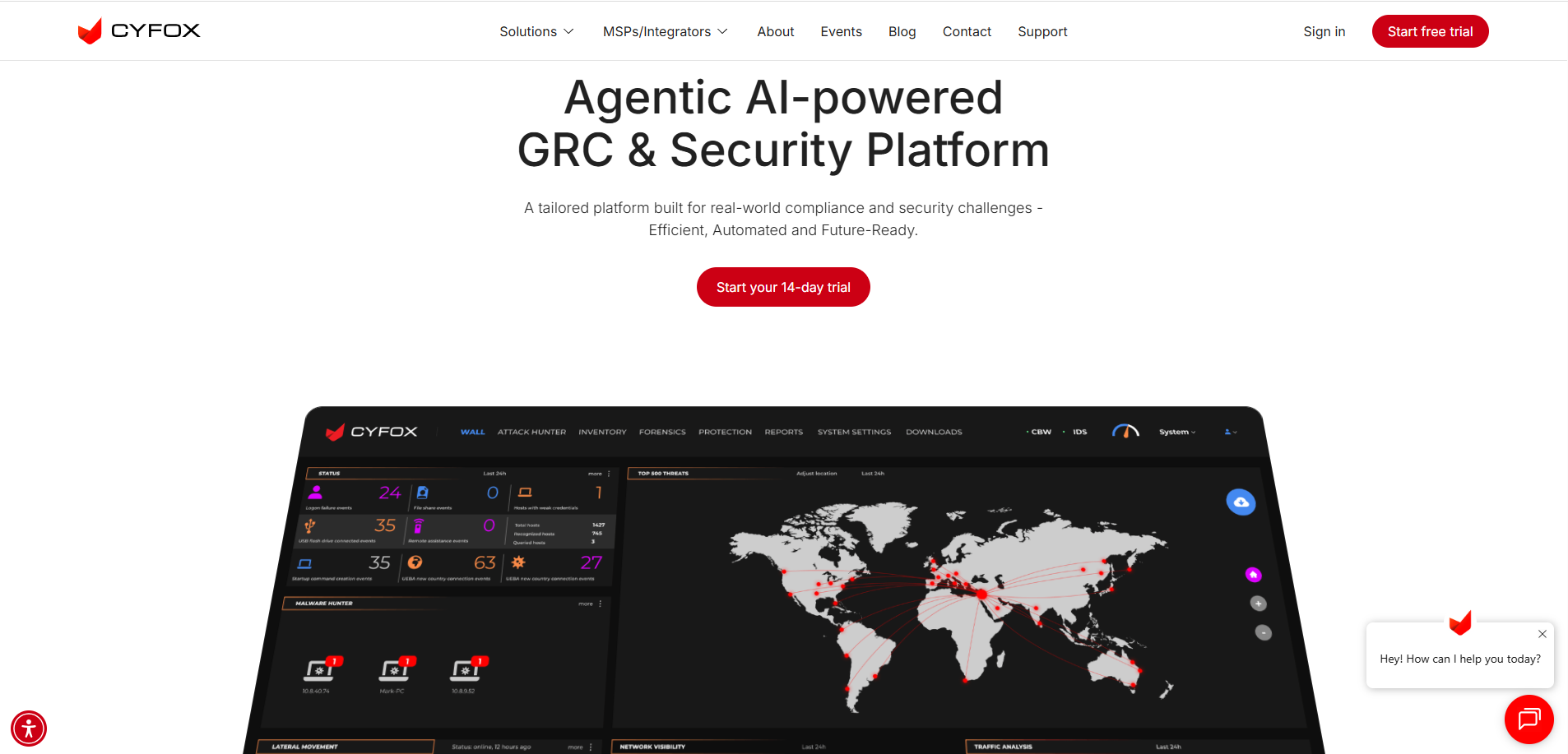Click the startup command creation laptop icon
Image resolution: width=1568 pixels, height=754 pixels.
pos(304,563)
